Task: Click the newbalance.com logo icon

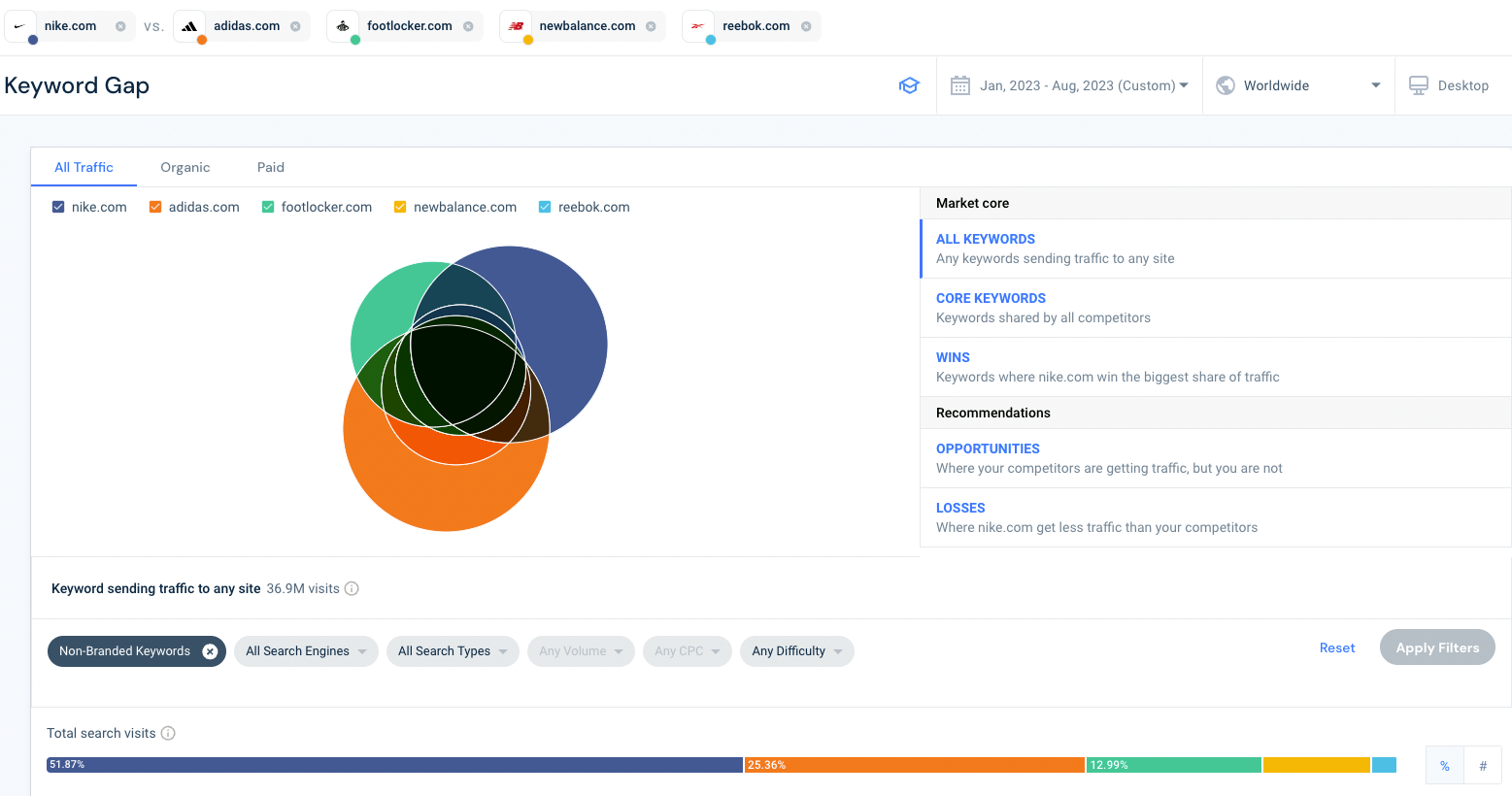Action: [x=516, y=26]
